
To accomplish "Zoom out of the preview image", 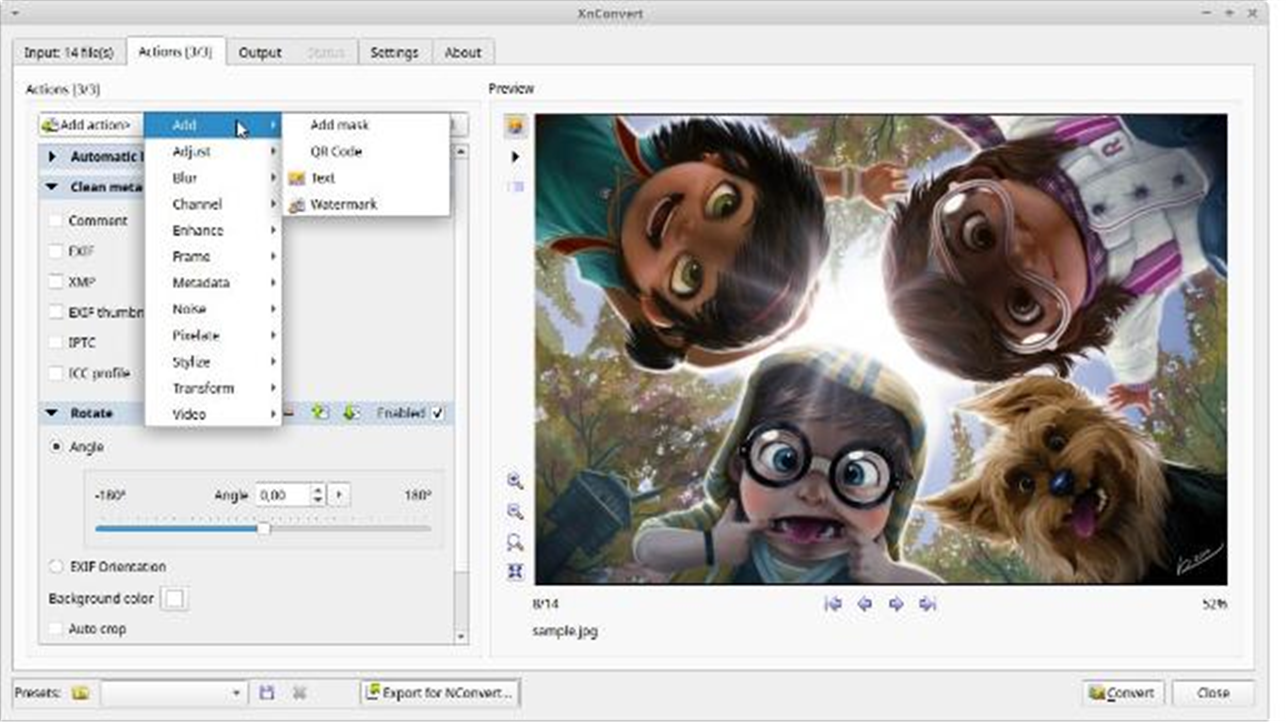I will pos(515,512).
